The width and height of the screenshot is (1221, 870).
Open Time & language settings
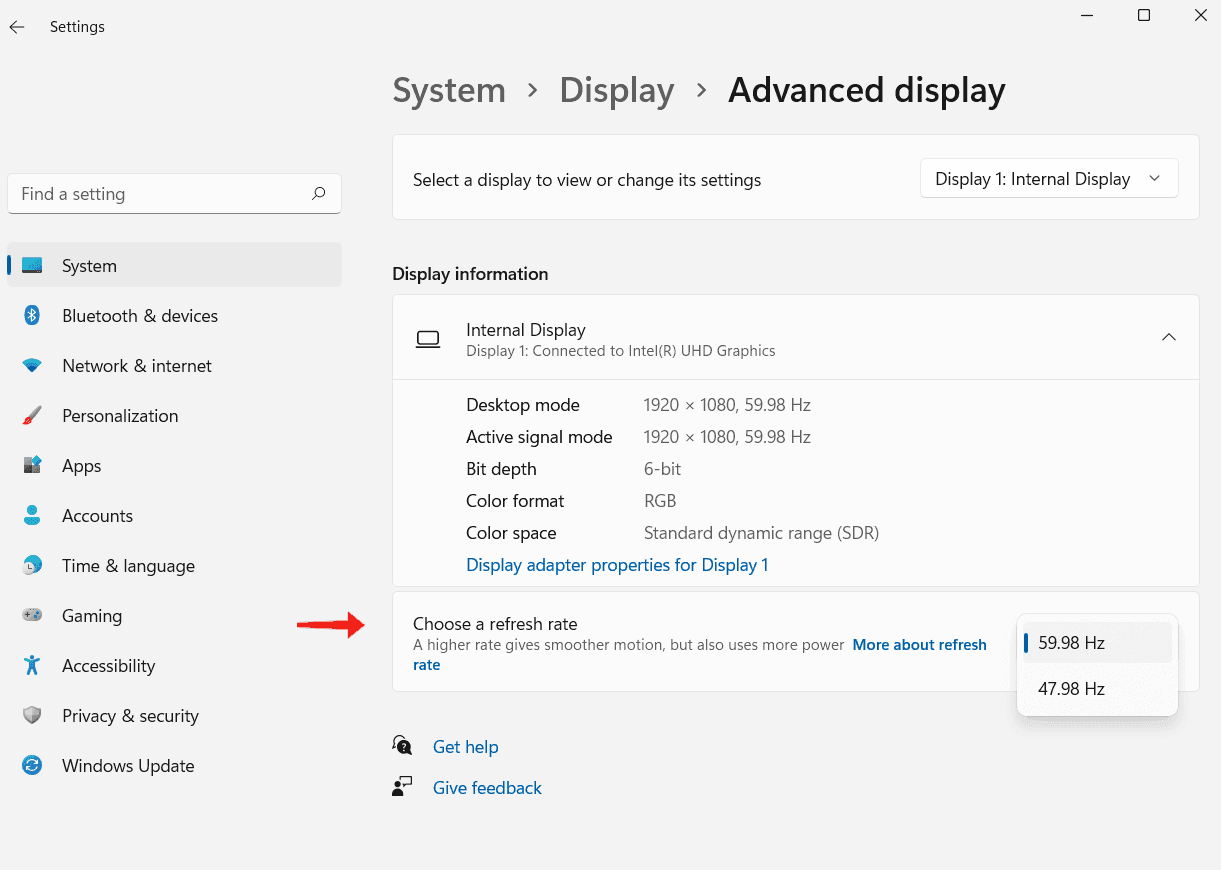pyautogui.click(x=128, y=566)
